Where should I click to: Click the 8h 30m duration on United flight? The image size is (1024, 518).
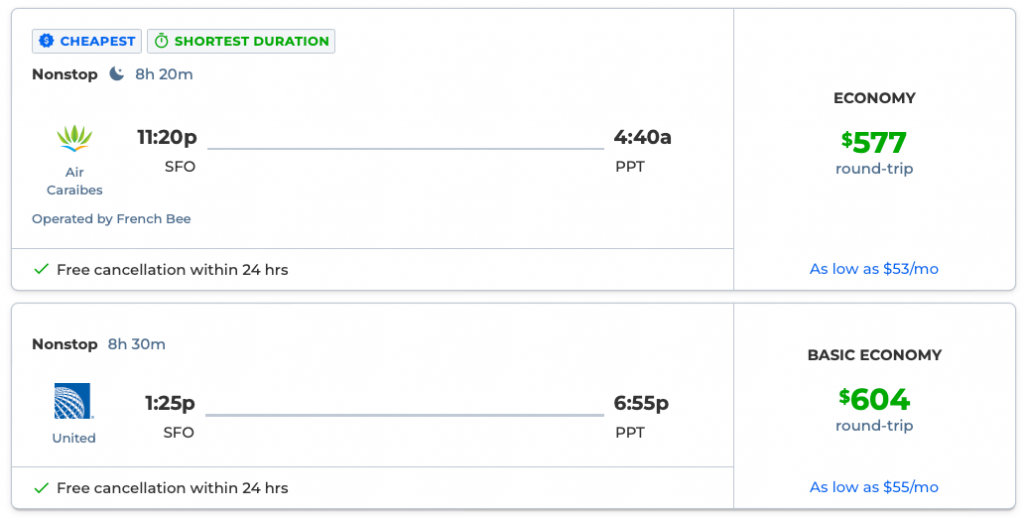[137, 344]
